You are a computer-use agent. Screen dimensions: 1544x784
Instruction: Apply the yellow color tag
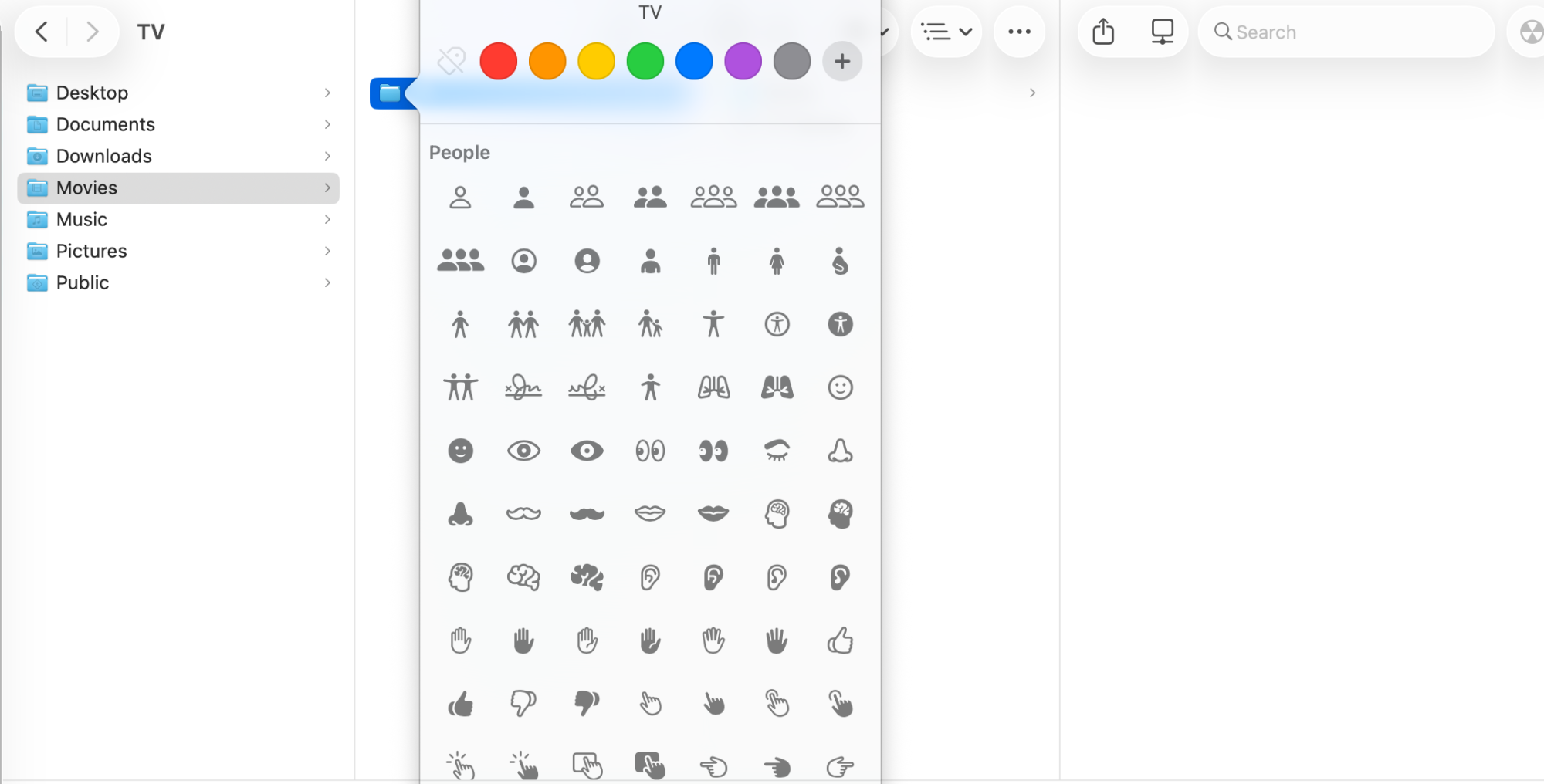click(596, 61)
